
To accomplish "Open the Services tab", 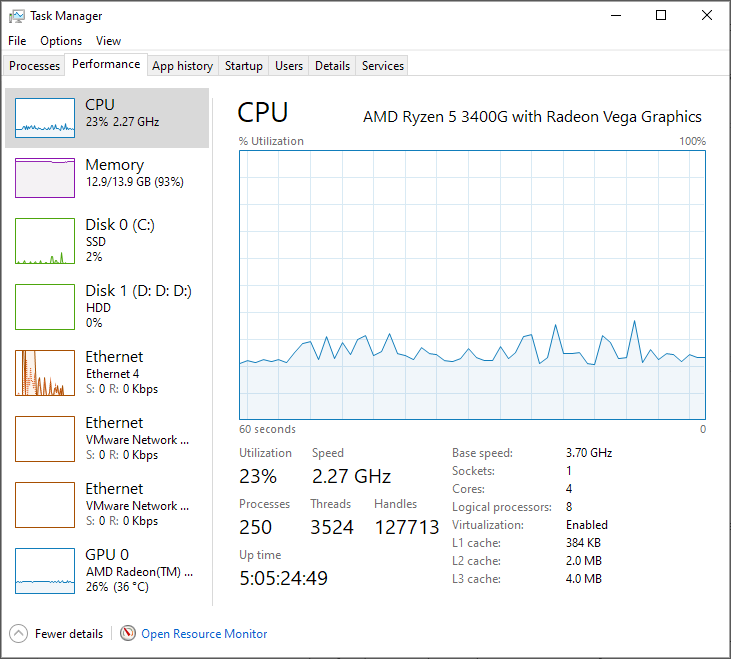I will (383, 66).
